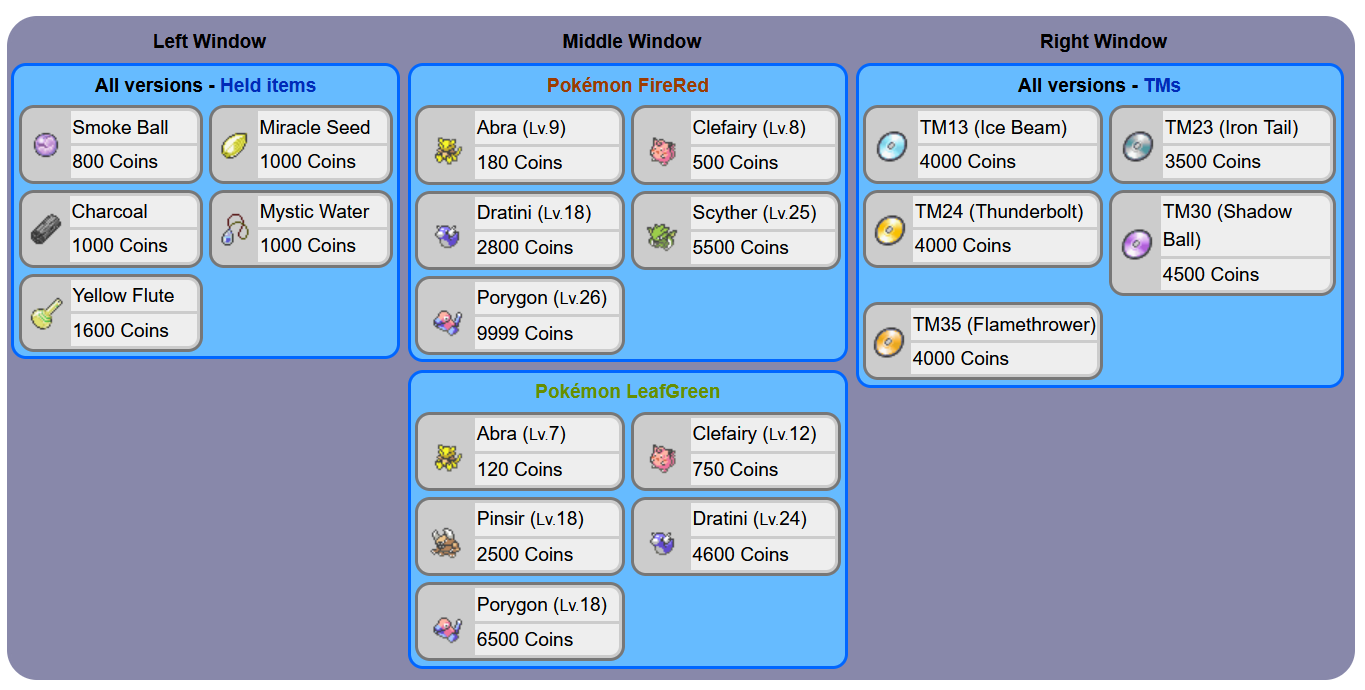Open the Scyther (Lv.25) link

coord(755,212)
